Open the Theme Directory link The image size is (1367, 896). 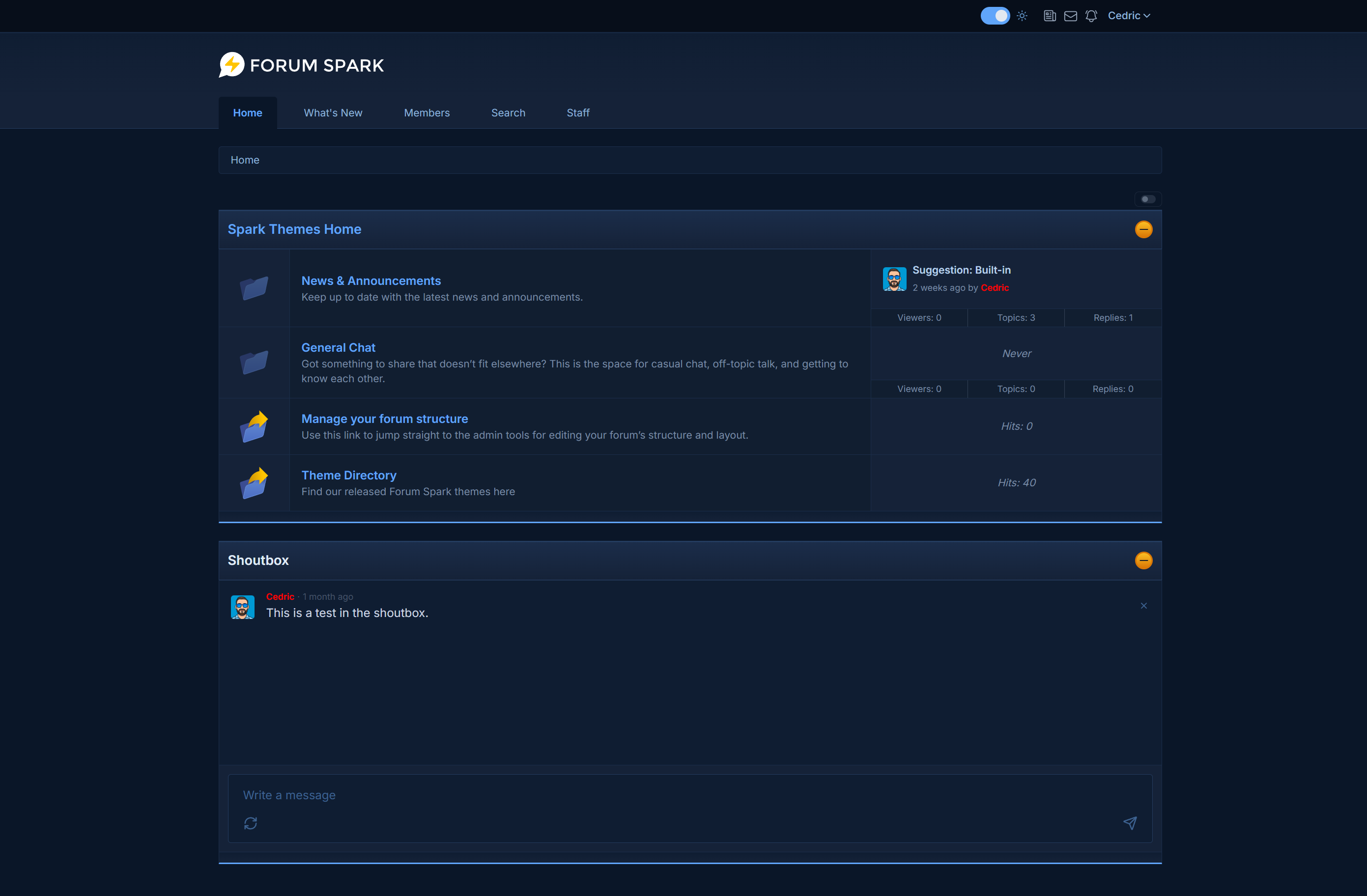(x=349, y=475)
